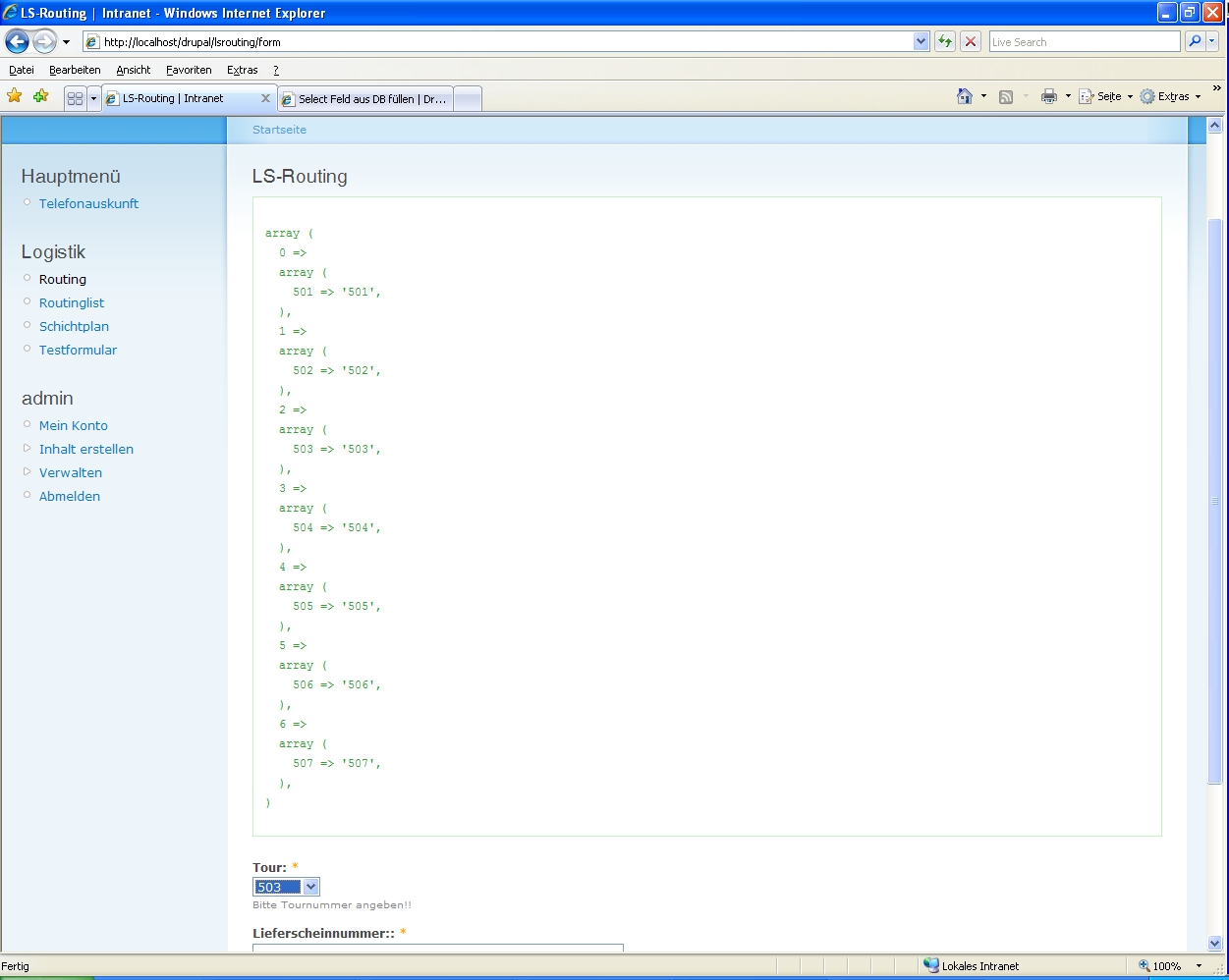Click the Live Search magnifier icon
Viewport: 1229px width, 980px height.
tap(1195, 41)
